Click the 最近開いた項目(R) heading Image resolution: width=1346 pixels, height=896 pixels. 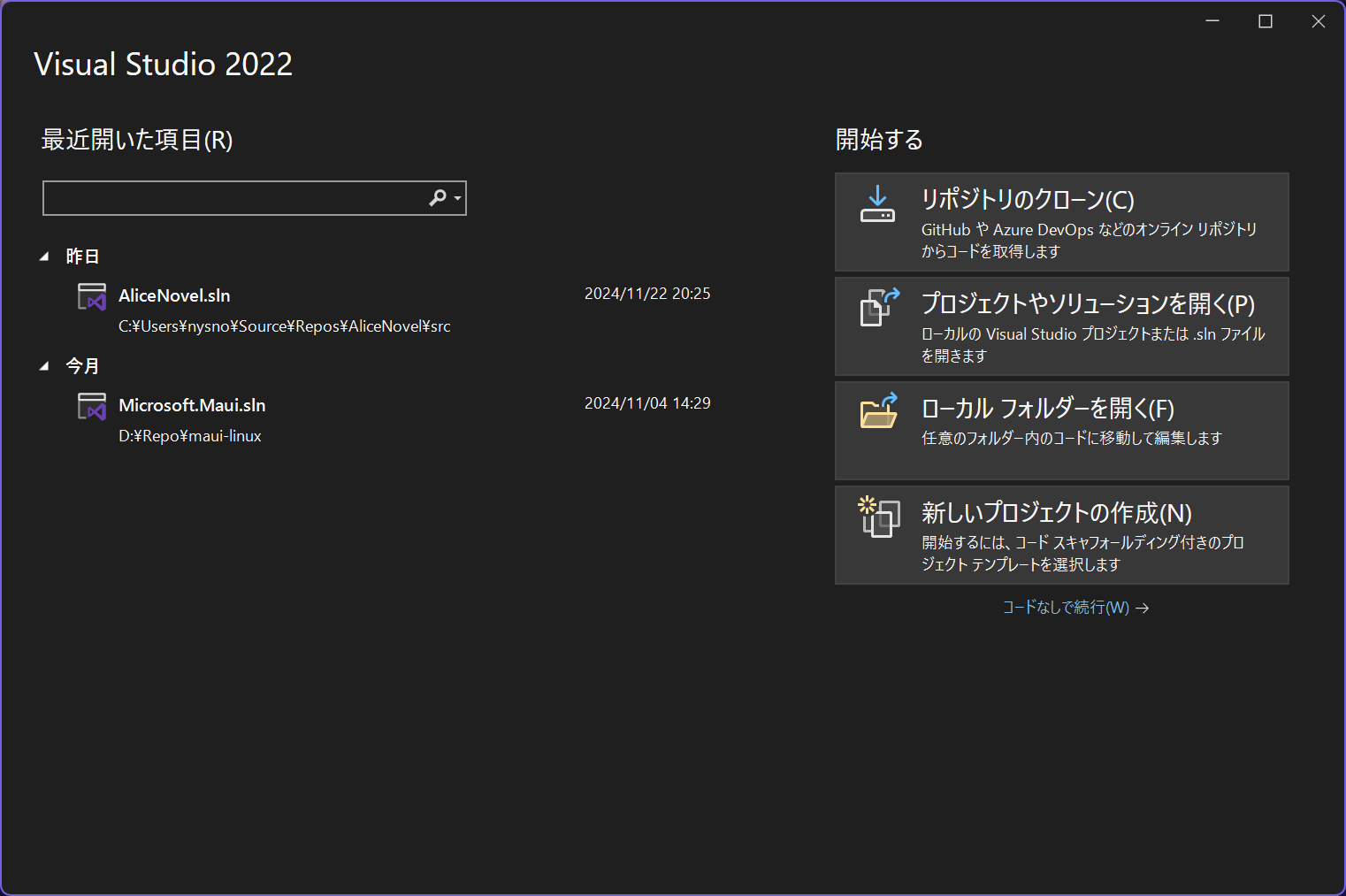tap(136, 140)
